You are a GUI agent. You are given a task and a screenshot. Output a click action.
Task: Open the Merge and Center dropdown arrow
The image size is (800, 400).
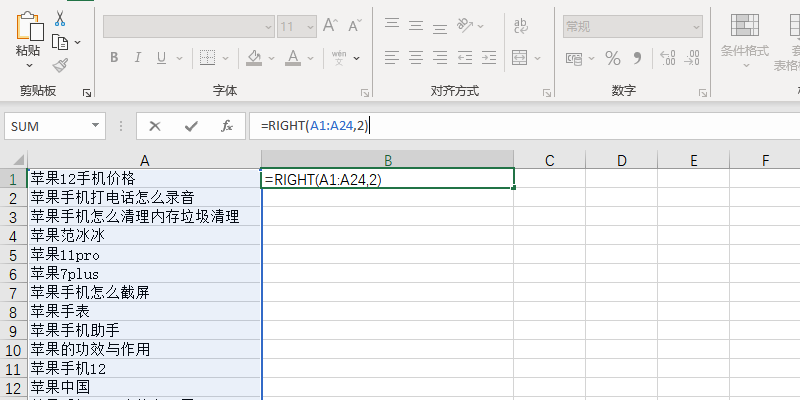click(537, 58)
